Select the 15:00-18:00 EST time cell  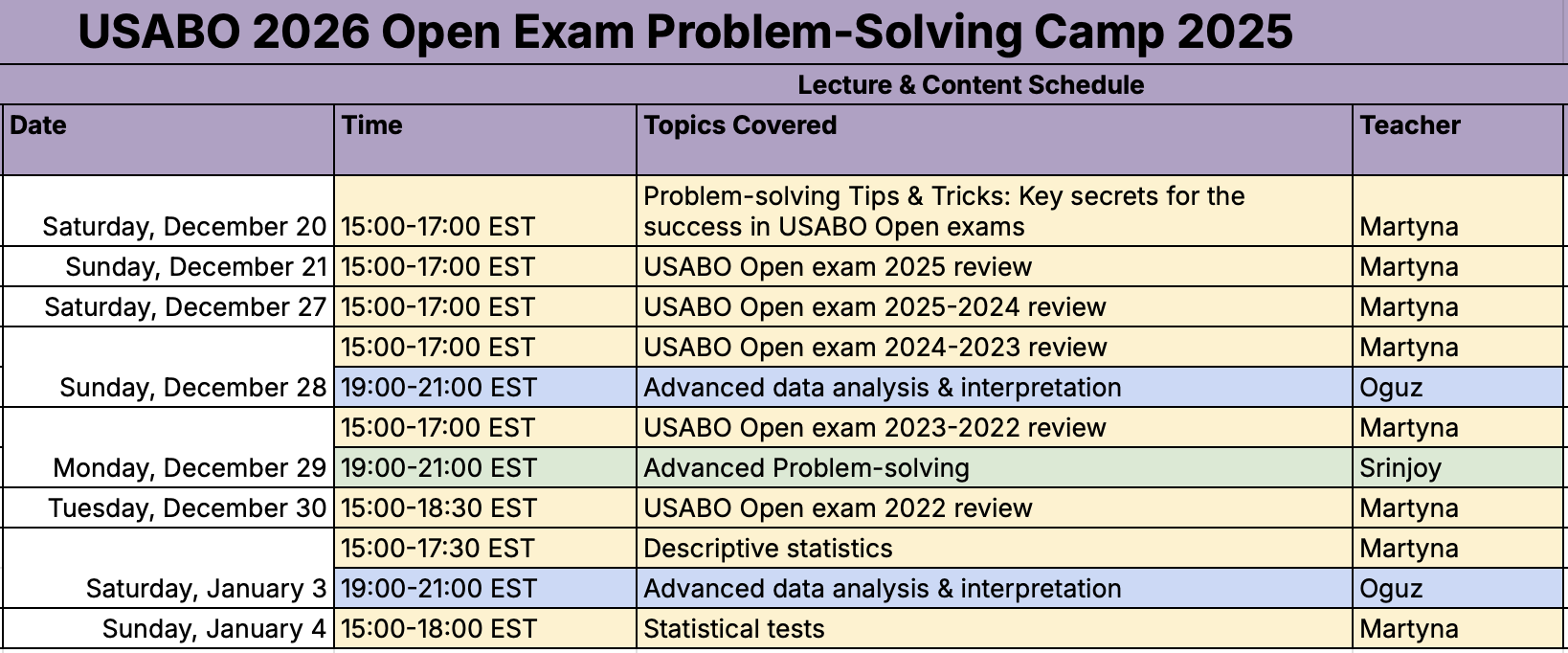pyautogui.click(x=484, y=629)
